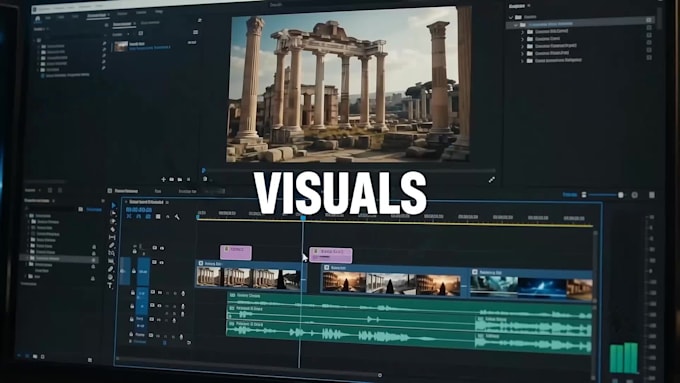The height and width of the screenshot is (383, 680).
Task: Switch project panel to list view icon
Action: coord(196,32)
